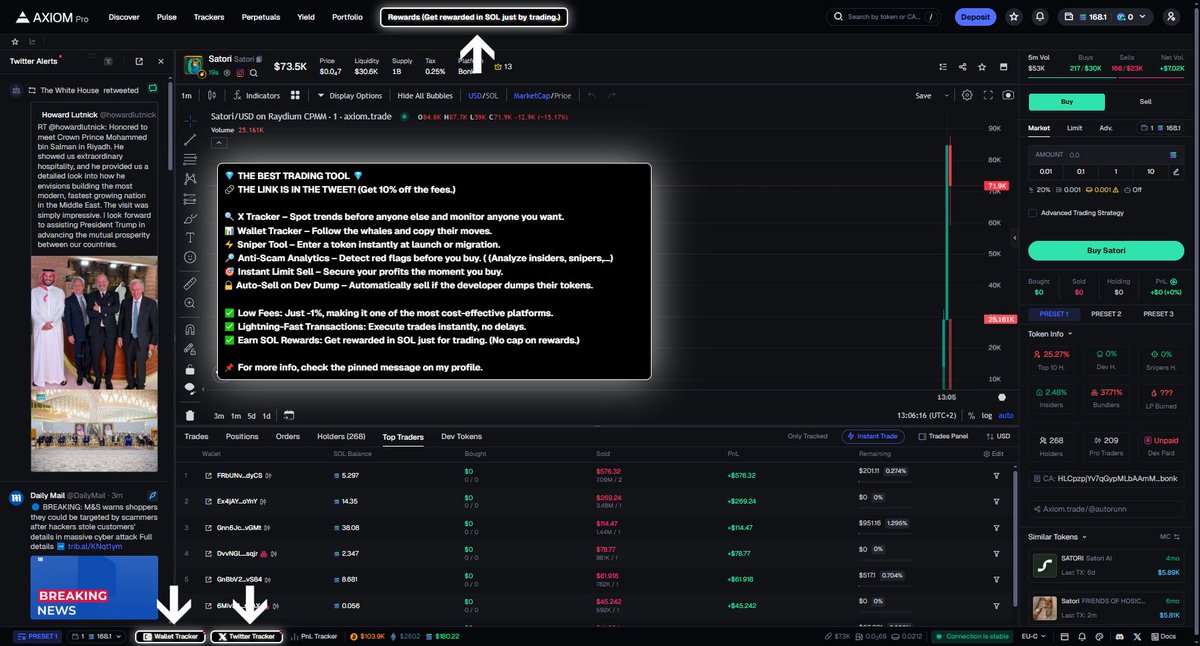Switch to the Dev Tokens tab

click(461, 436)
